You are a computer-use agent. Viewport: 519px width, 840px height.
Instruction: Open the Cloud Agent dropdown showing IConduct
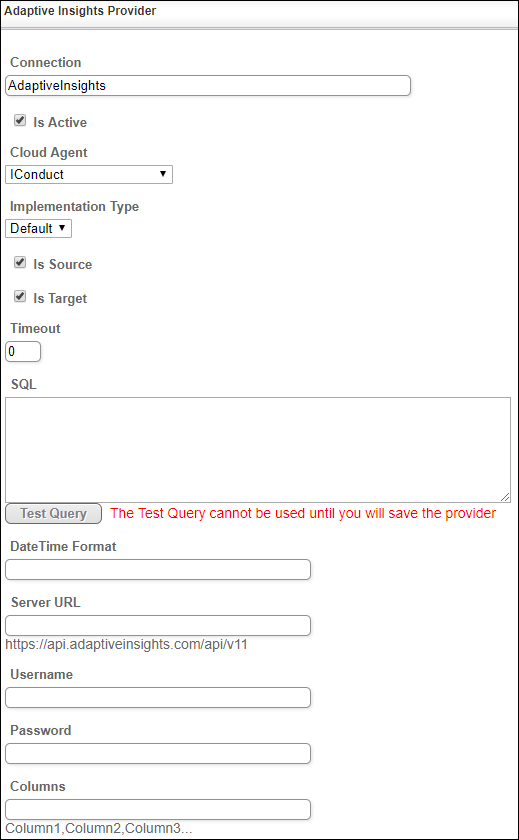[89, 175]
